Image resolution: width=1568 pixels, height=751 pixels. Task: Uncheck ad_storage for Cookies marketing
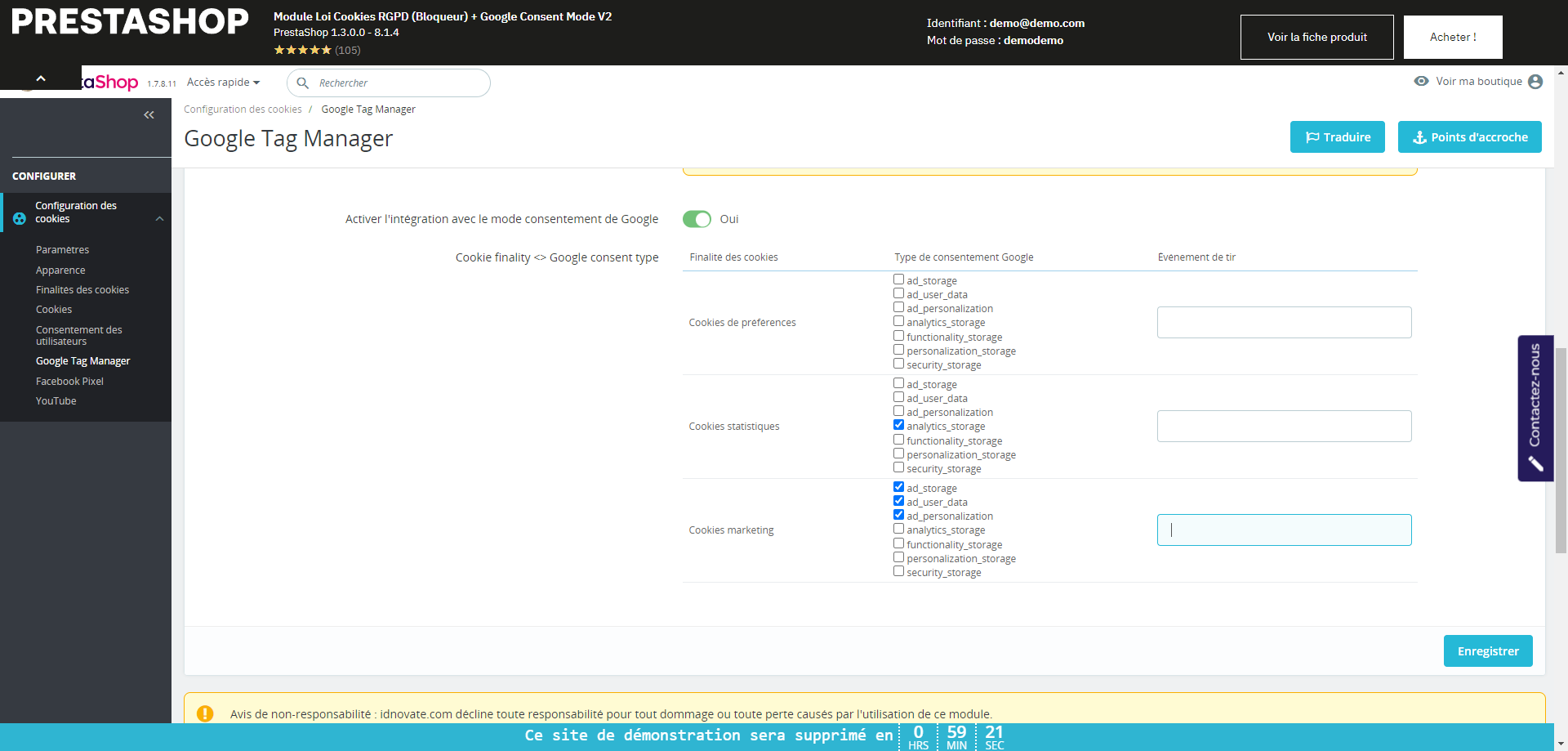pyautogui.click(x=898, y=487)
